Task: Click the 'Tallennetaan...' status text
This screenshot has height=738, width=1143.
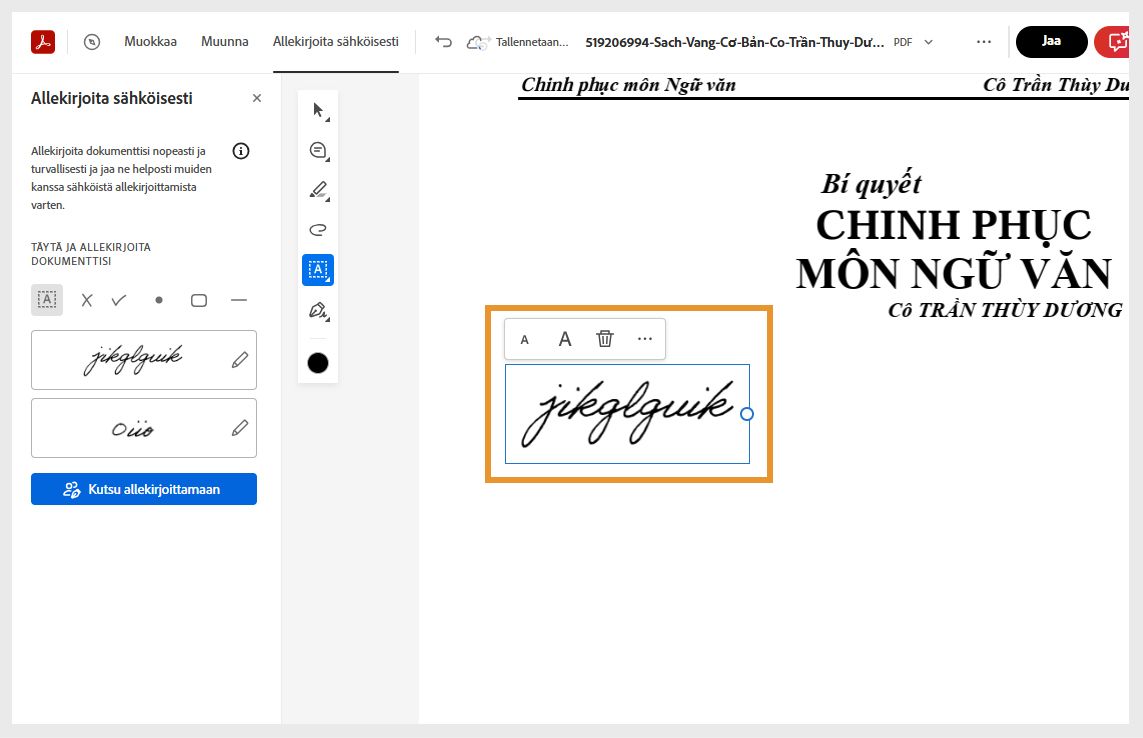Action: click(x=532, y=42)
